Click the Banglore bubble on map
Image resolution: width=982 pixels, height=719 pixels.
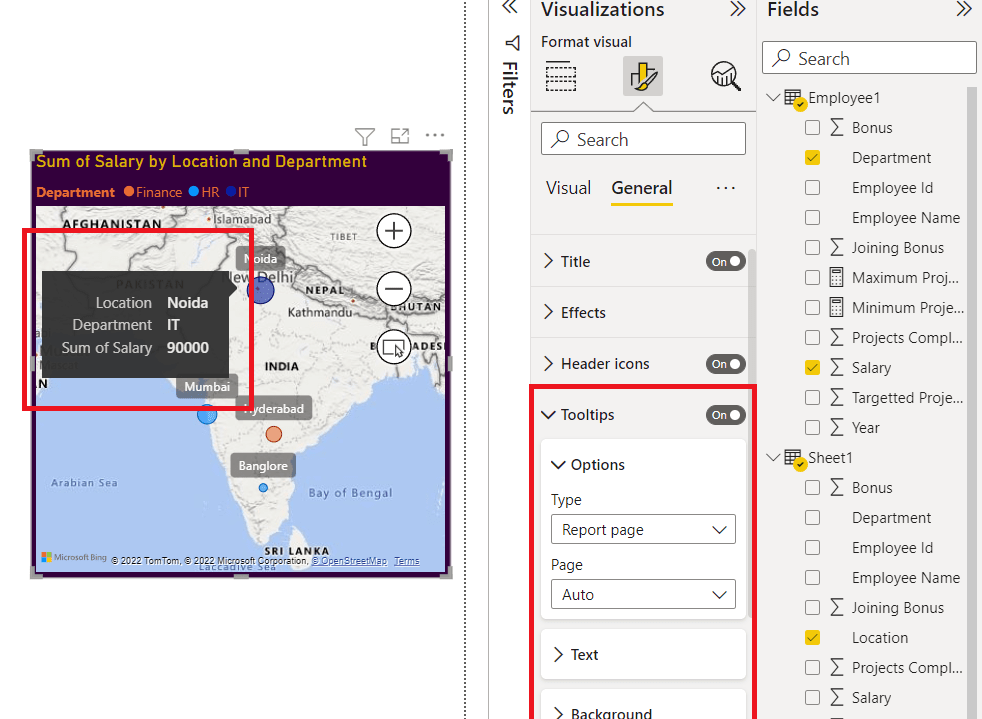pyautogui.click(x=263, y=487)
